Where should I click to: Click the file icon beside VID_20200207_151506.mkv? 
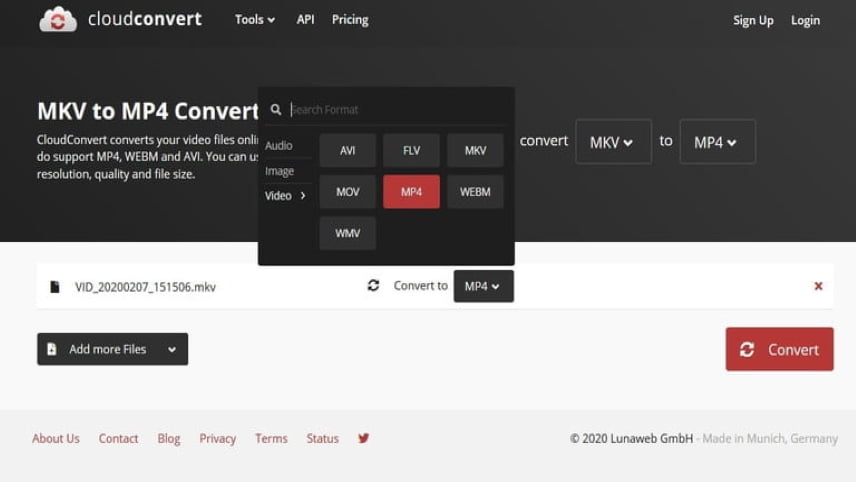pyautogui.click(x=55, y=287)
